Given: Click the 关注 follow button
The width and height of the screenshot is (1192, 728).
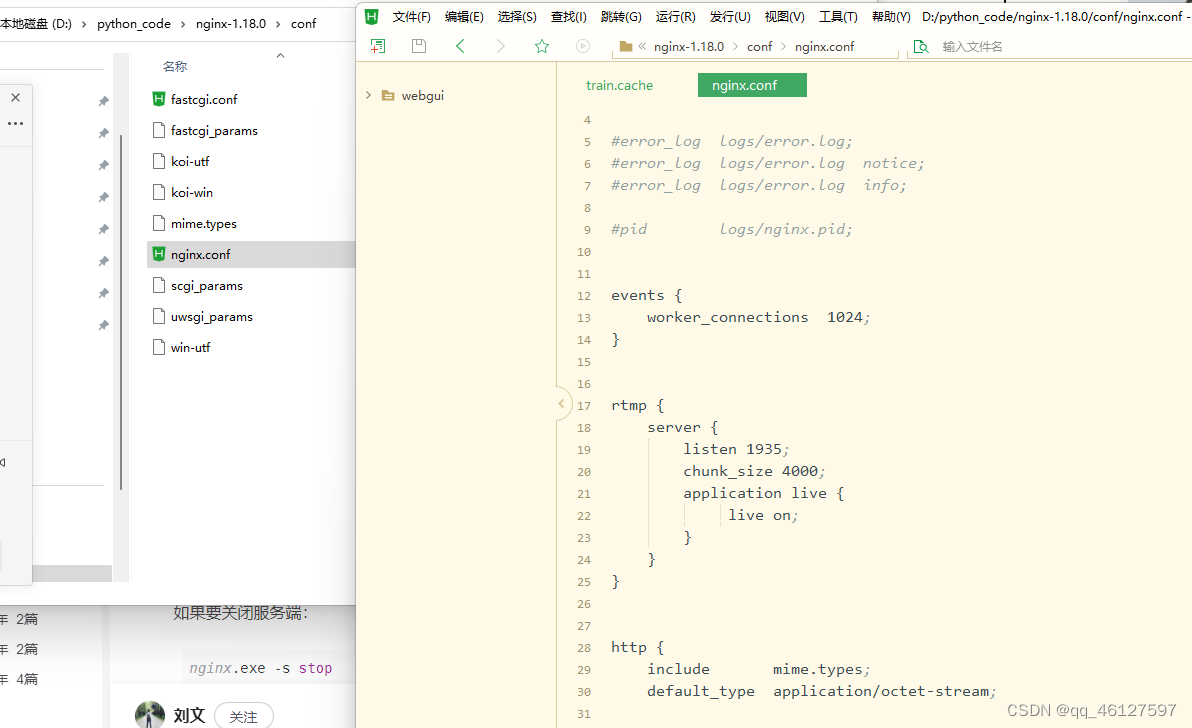Looking at the screenshot, I should pyautogui.click(x=243, y=717).
